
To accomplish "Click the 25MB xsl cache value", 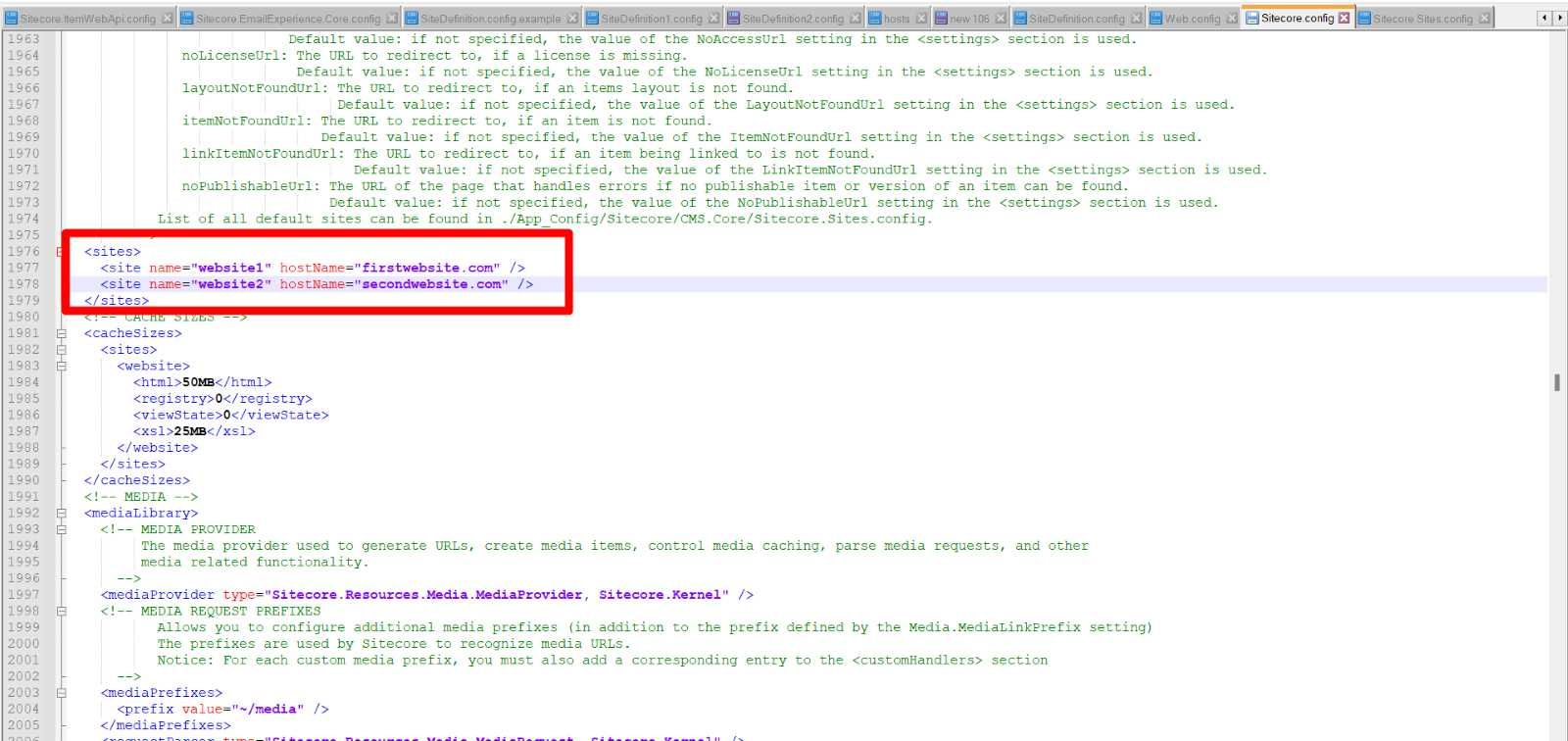I will click(190, 431).
